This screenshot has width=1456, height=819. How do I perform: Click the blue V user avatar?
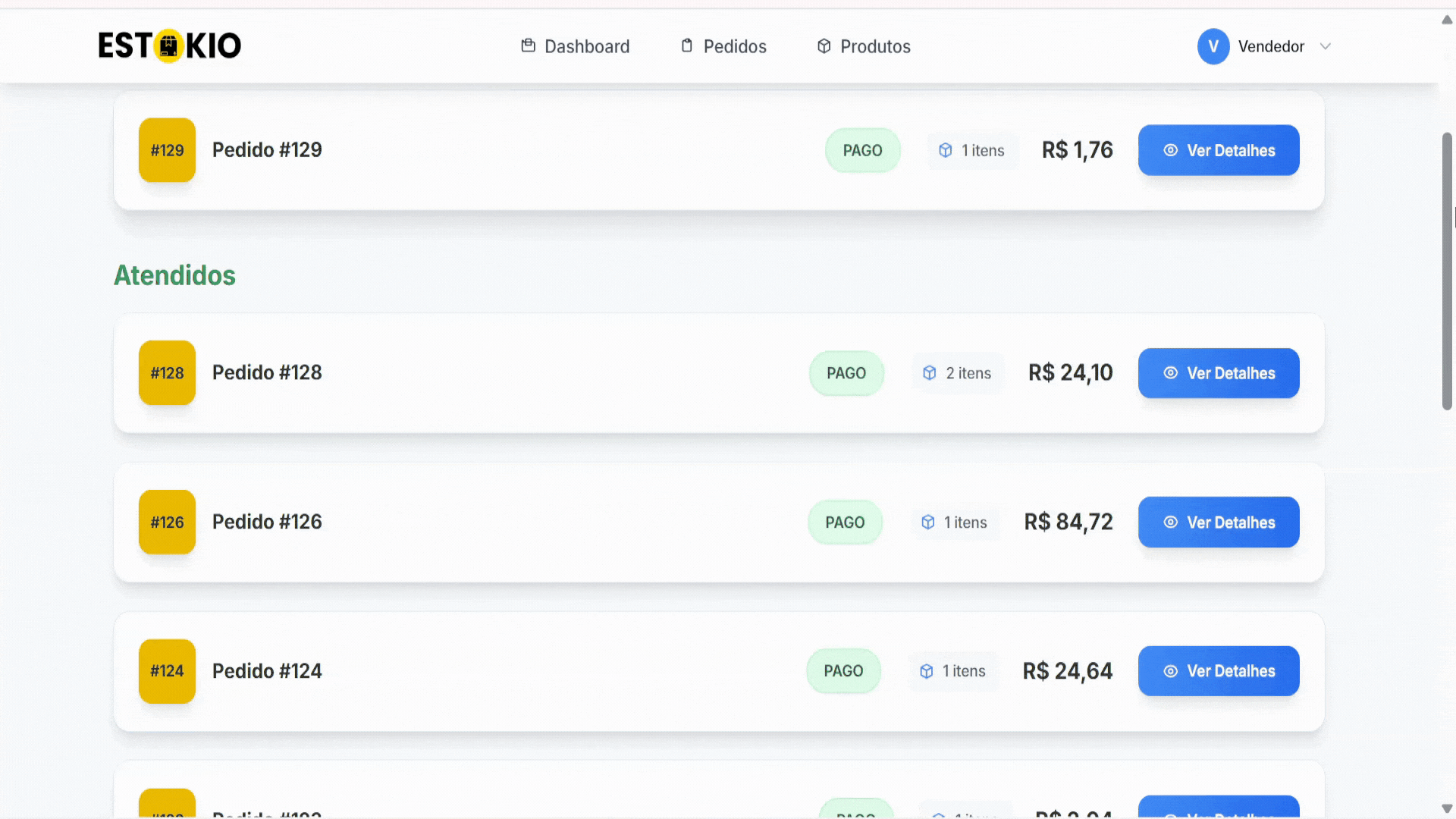click(x=1213, y=46)
